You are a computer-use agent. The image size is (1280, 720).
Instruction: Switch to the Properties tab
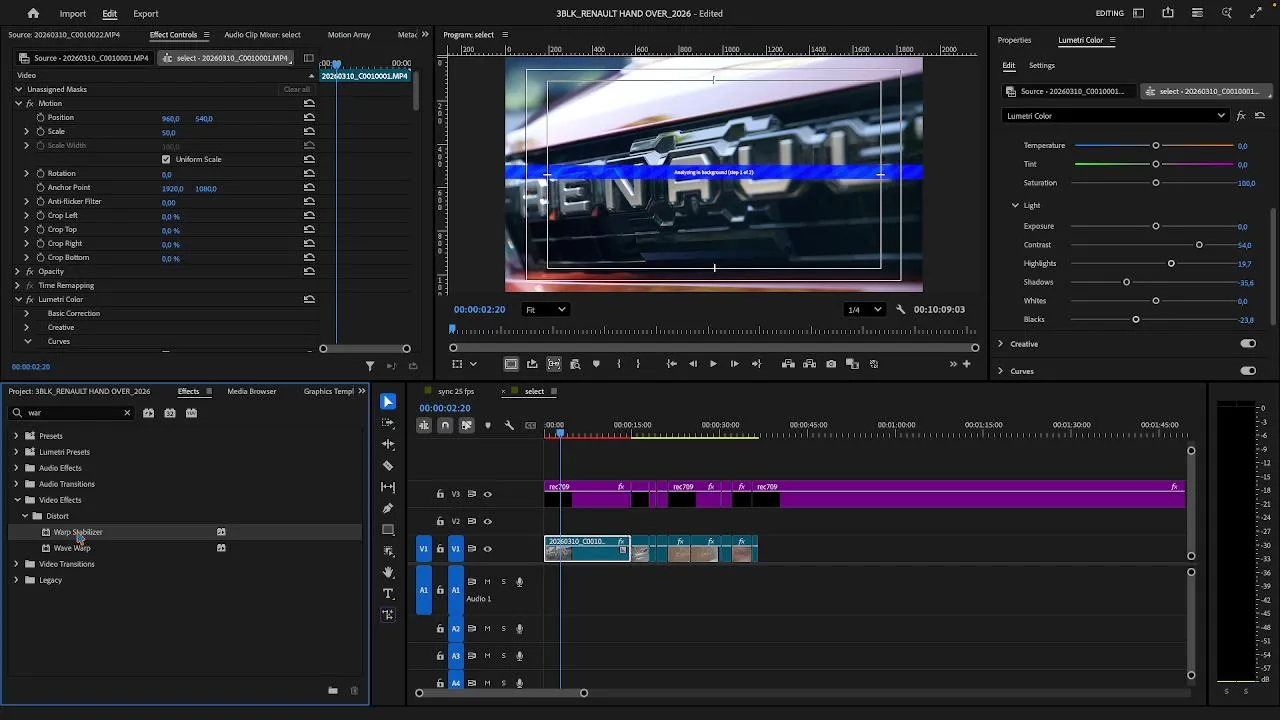point(1014,40)
